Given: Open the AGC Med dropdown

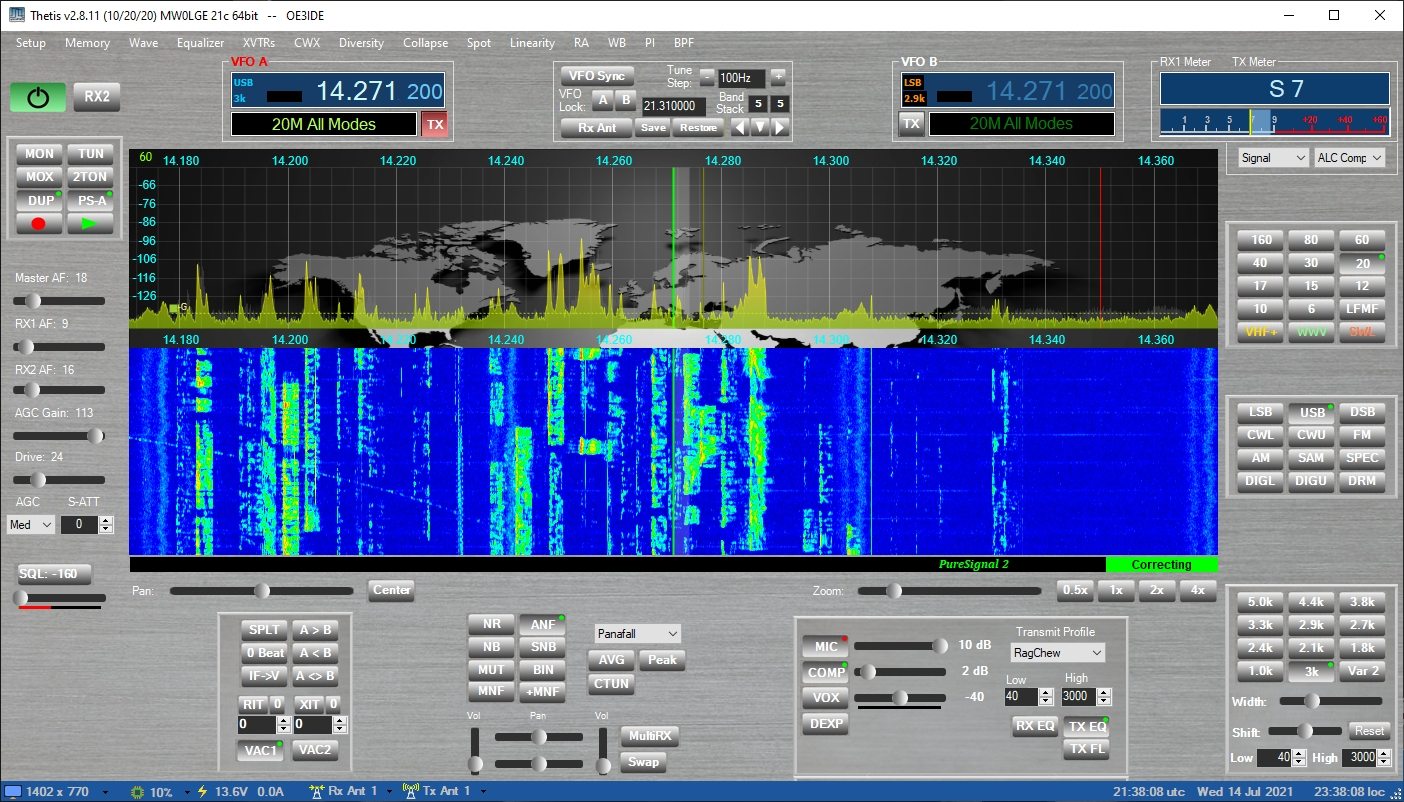Looking at the screenshot, I should coord(30,525).
